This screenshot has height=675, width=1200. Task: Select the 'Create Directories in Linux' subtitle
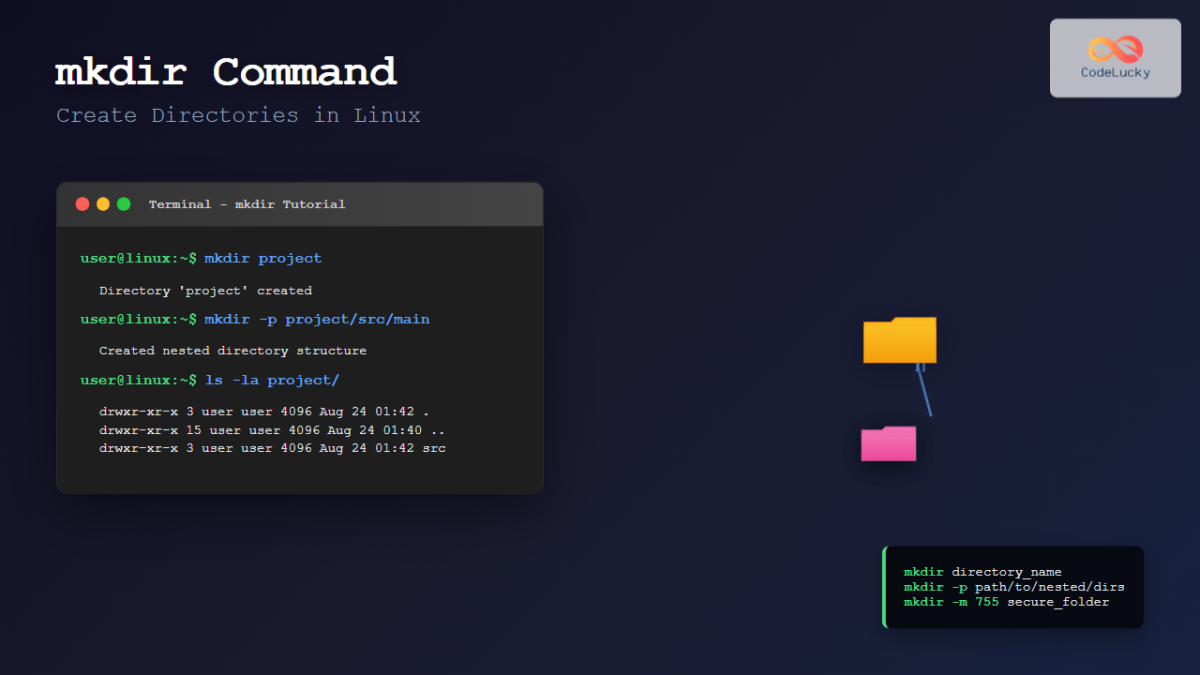coord(237,115)
